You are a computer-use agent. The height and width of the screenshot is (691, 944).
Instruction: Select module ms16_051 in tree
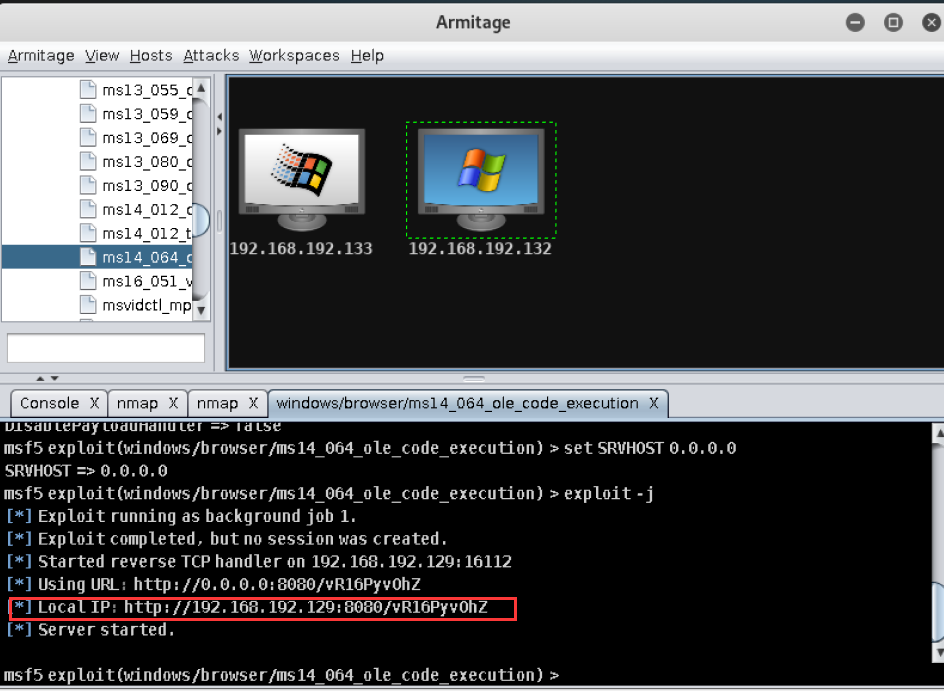point(147,281)
